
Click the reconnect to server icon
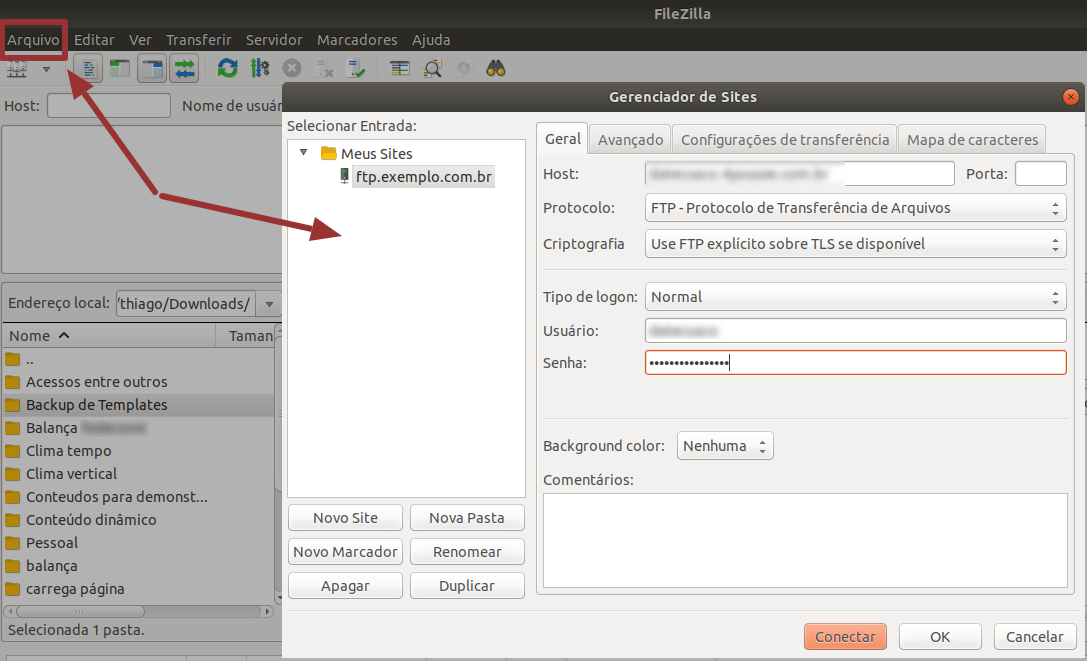(x=356, y=69)
